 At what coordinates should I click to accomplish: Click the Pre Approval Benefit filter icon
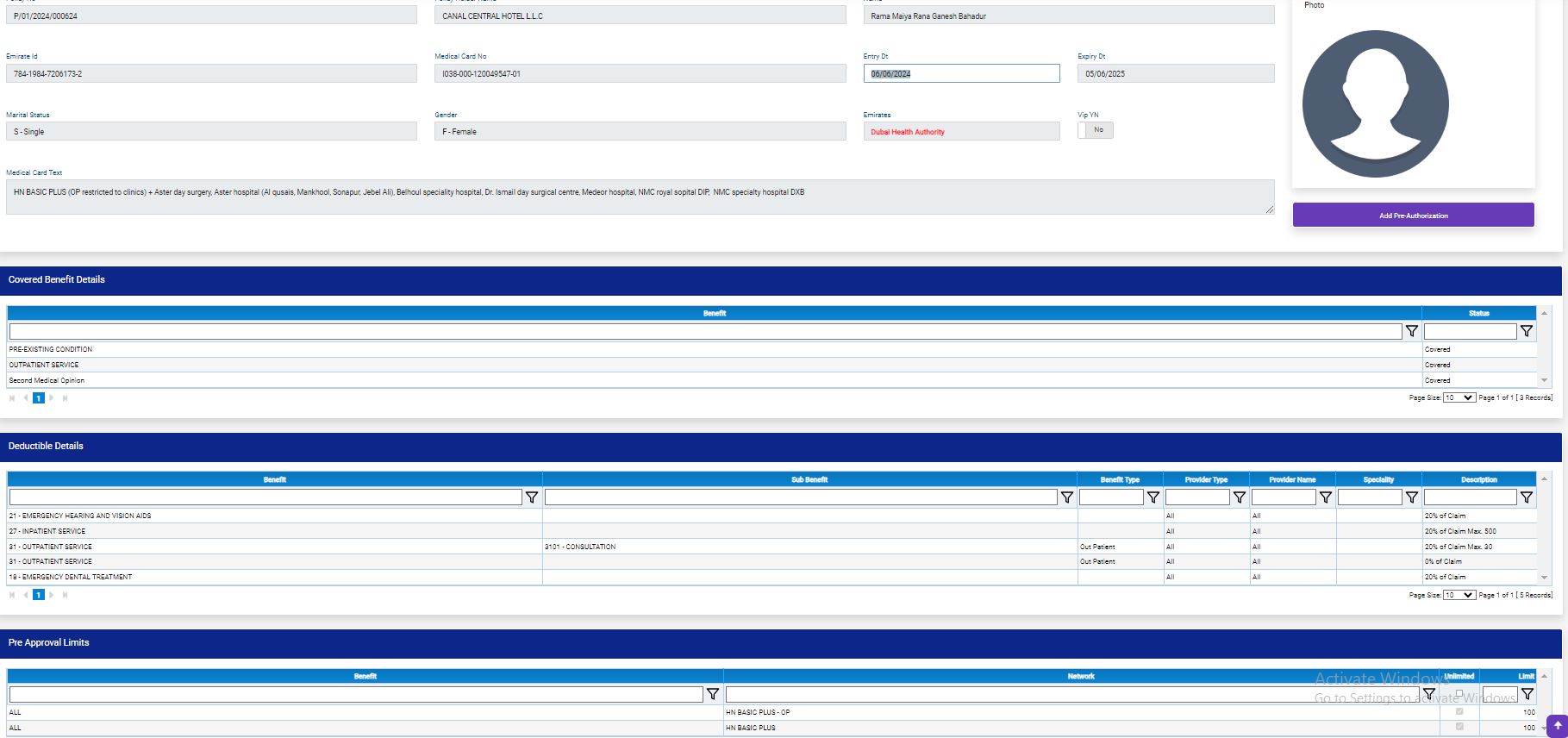click(x=713, y=694)
